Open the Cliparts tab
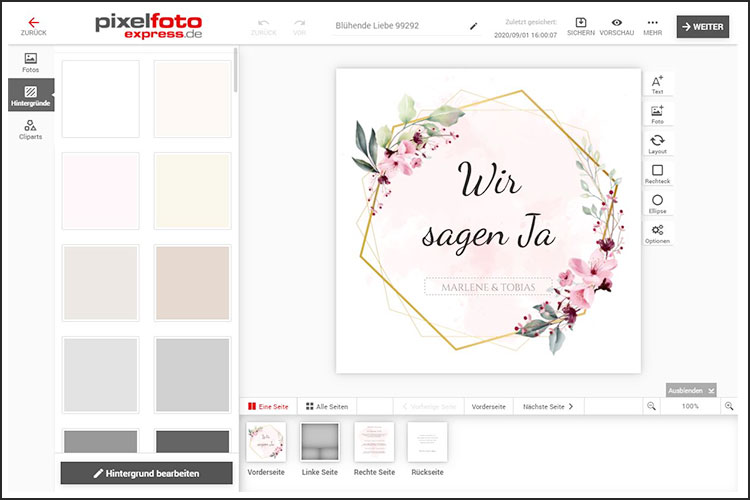Image resolution: width=750 pixels, height=500 pixels. 30,130
